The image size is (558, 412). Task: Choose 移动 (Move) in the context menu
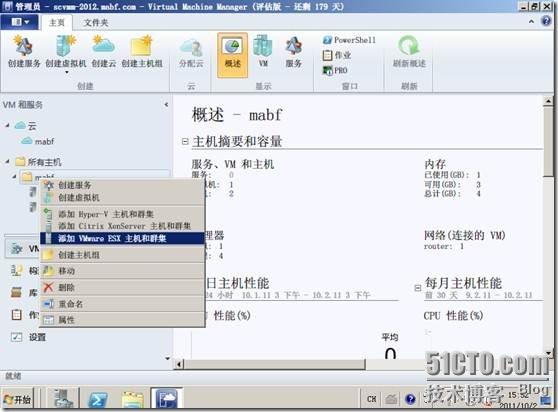(x=122, y=271)
